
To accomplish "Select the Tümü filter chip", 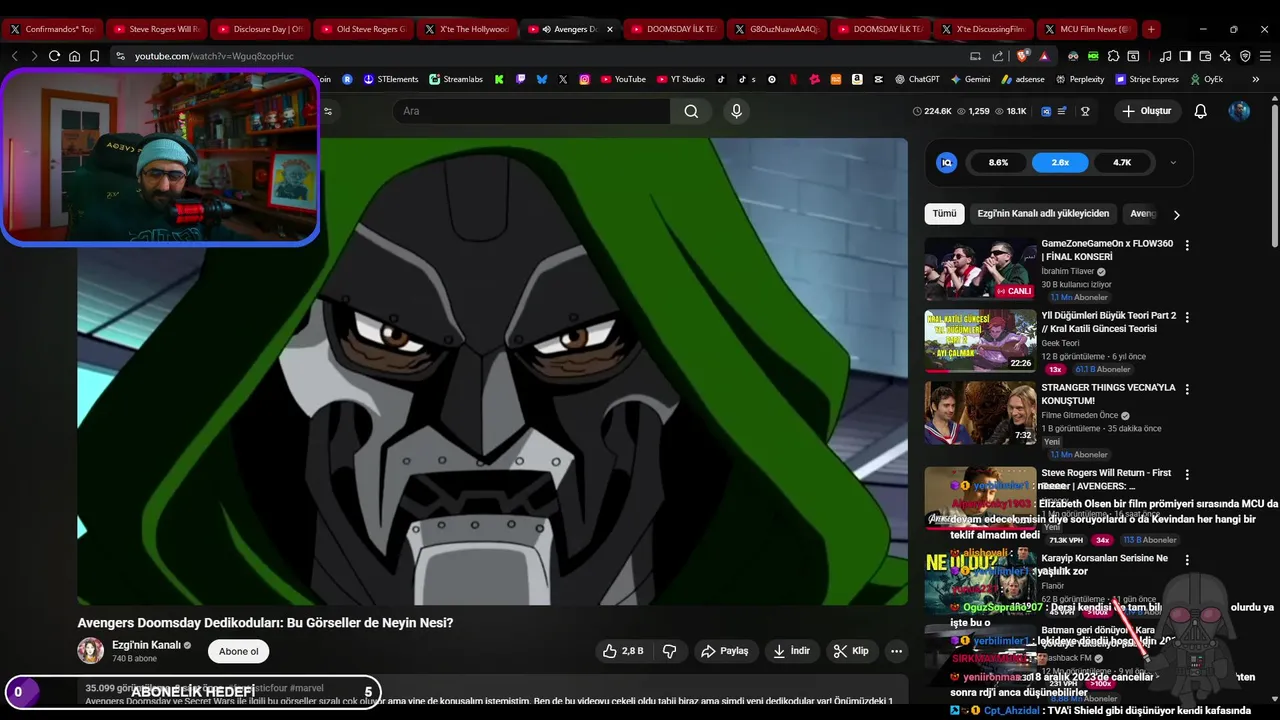I will pos(944,213).
